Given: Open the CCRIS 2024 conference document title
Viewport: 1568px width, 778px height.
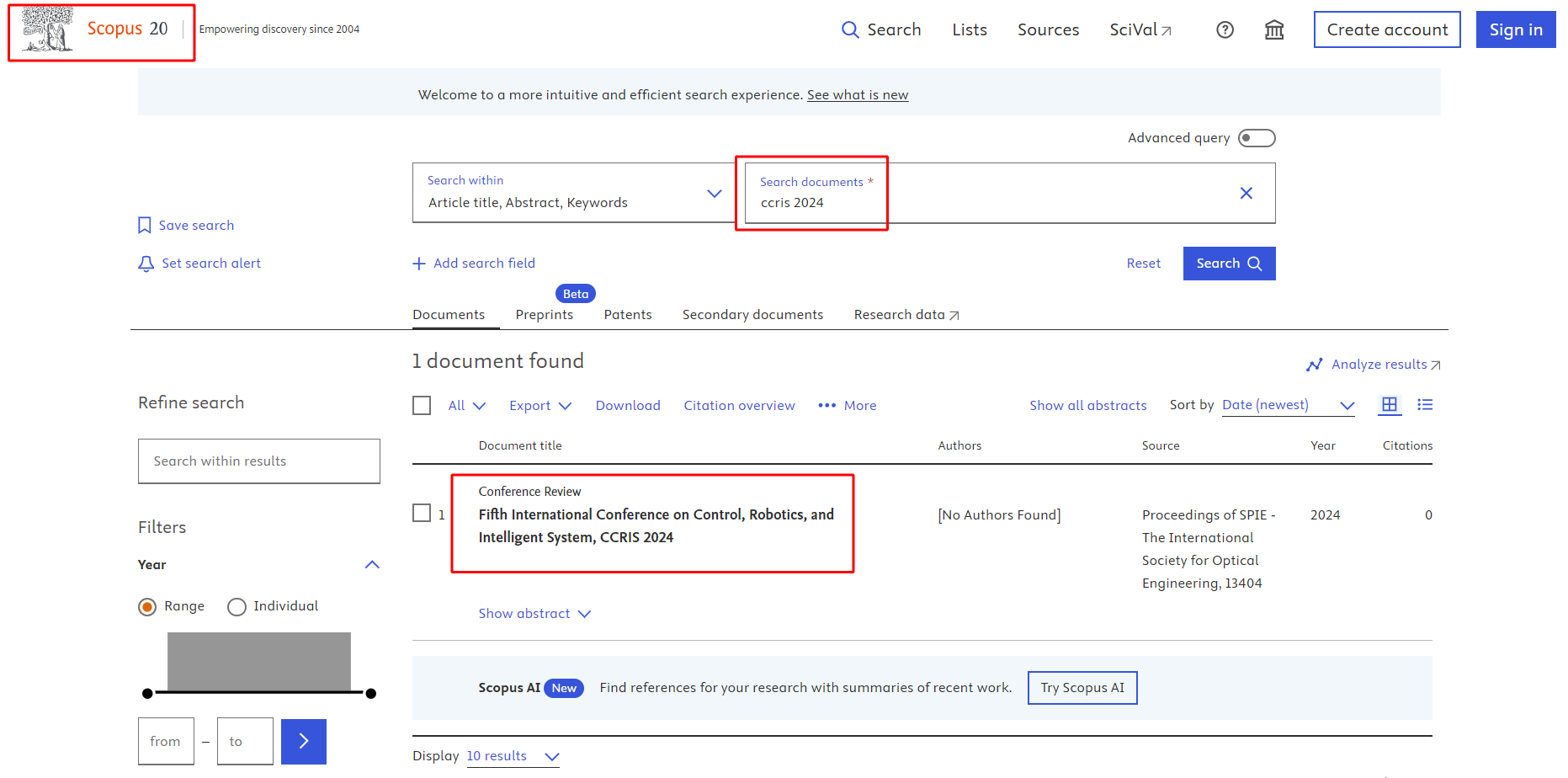Looking at the screenshot, I should pyautogui.click(x=656, y=525).
